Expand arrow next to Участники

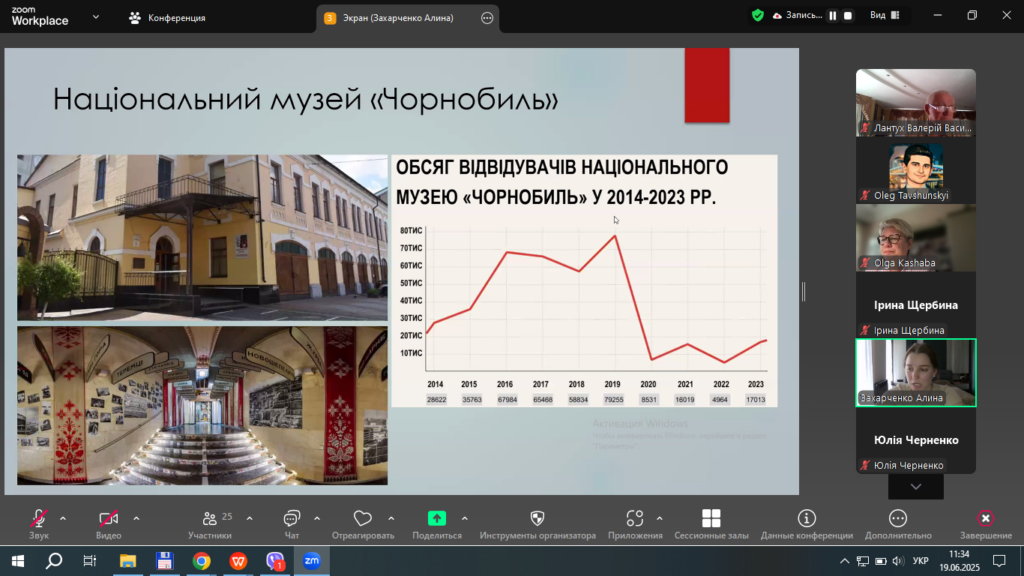click(249, 519)
